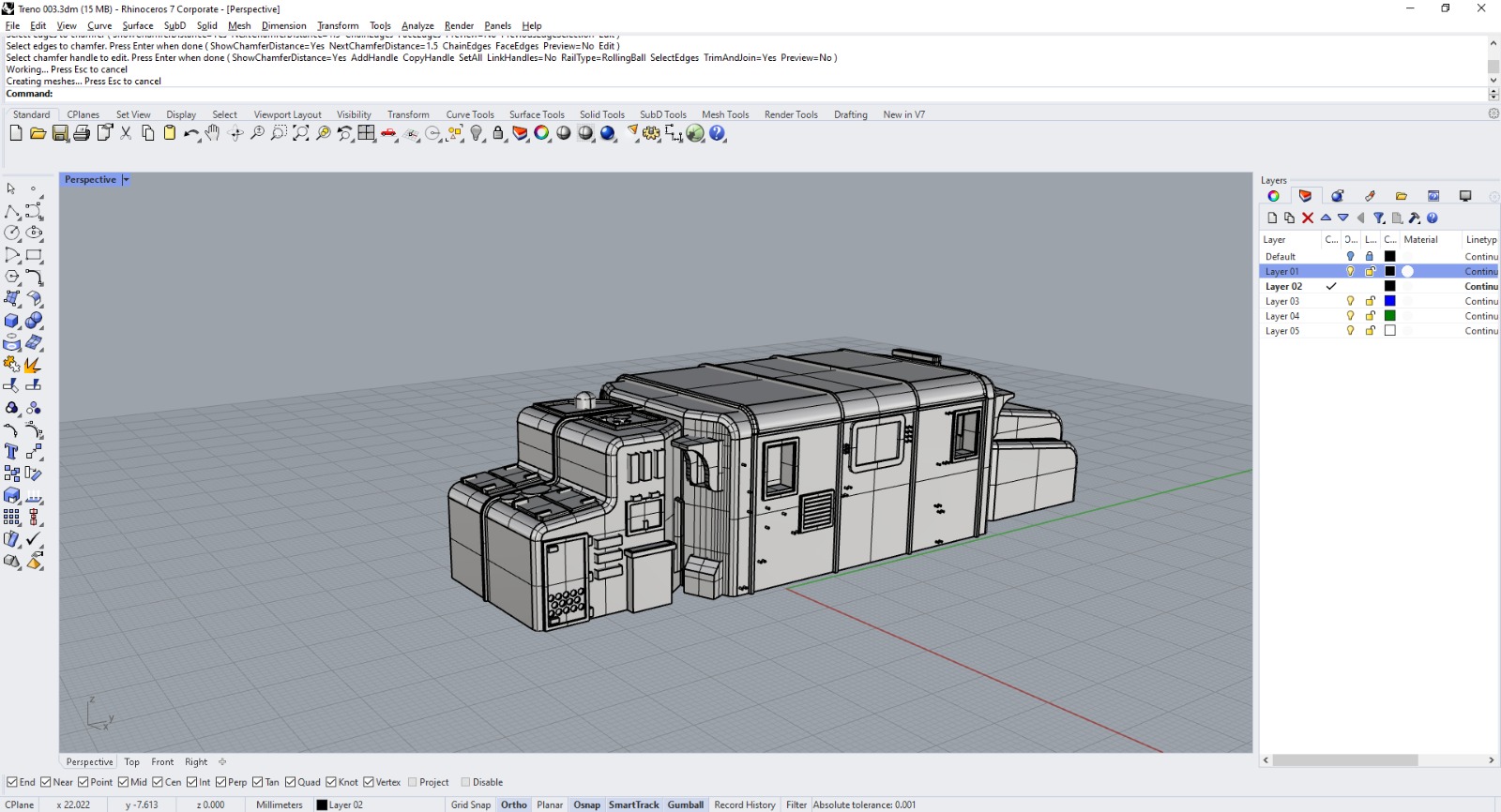1501x812 pixels.
Task: Open the 4-viewport layout icon
Action: pyautogui.click(x=367, y=133)
